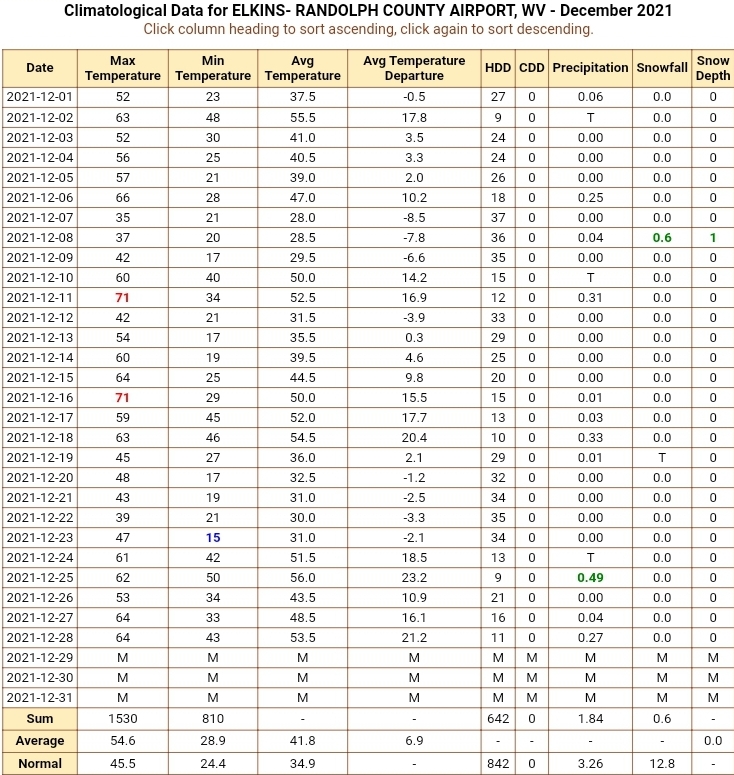Click green snowfall value 0.6 on 2021-12-08
The image size is (734, 775).
click(x=662, y=238)
